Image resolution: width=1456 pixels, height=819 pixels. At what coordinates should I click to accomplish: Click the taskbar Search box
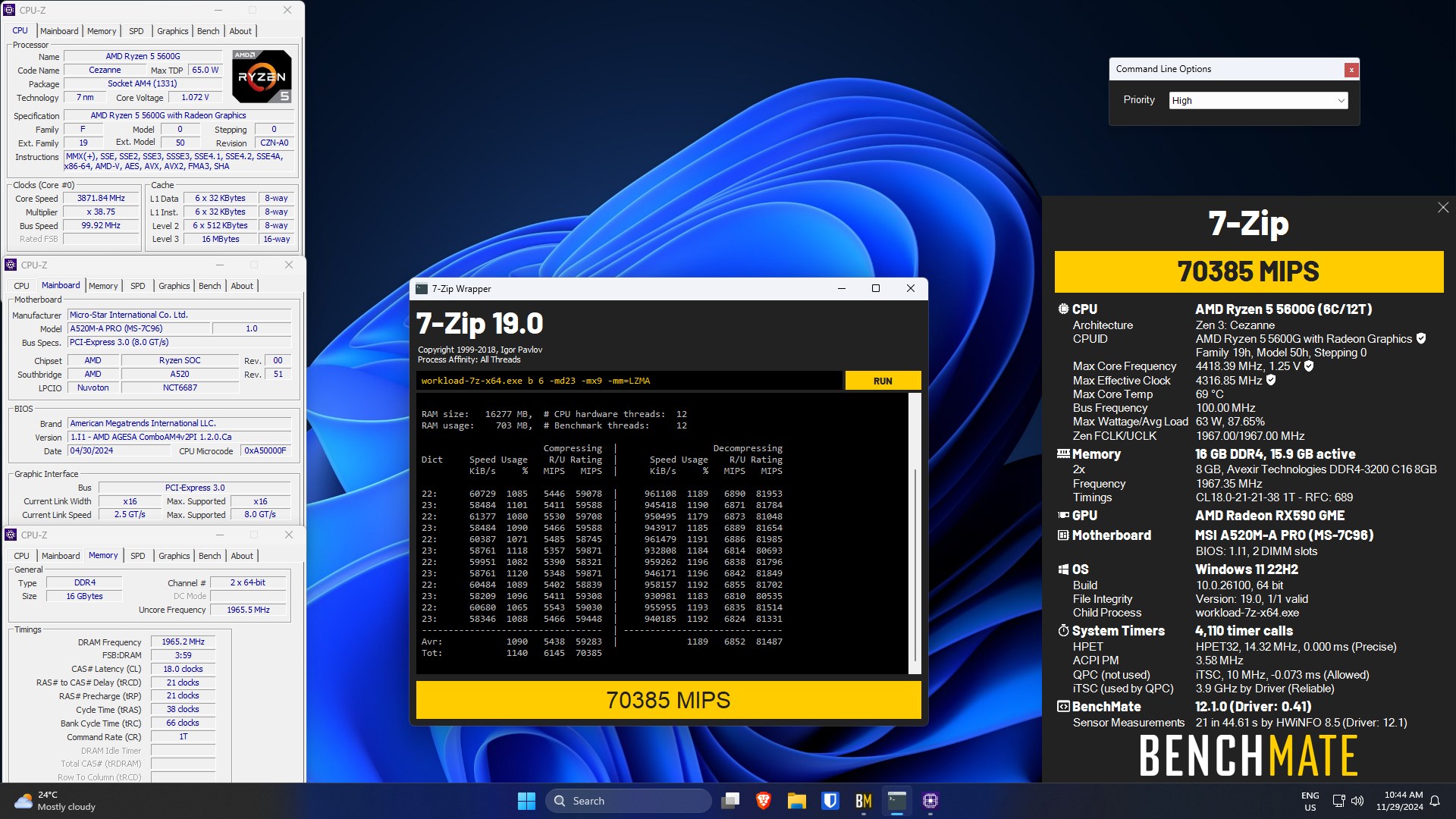(628, 801)
